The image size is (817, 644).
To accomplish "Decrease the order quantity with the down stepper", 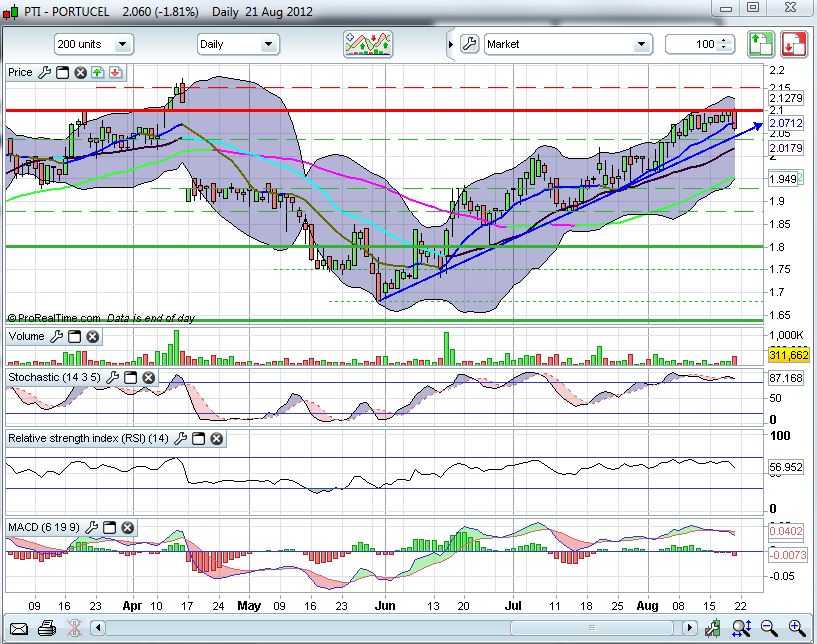I will (723, 48).
